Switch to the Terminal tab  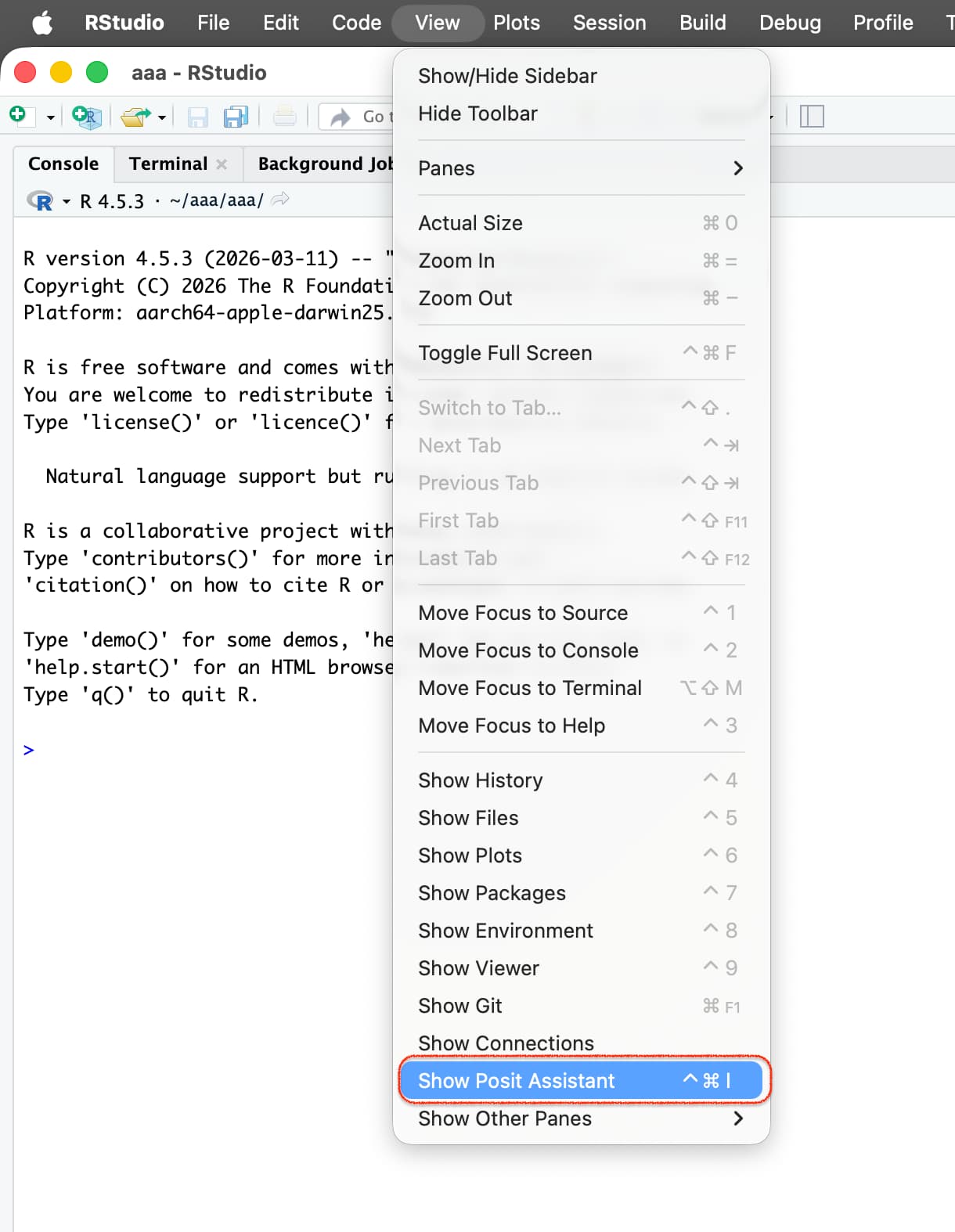(x=168, y=164)
